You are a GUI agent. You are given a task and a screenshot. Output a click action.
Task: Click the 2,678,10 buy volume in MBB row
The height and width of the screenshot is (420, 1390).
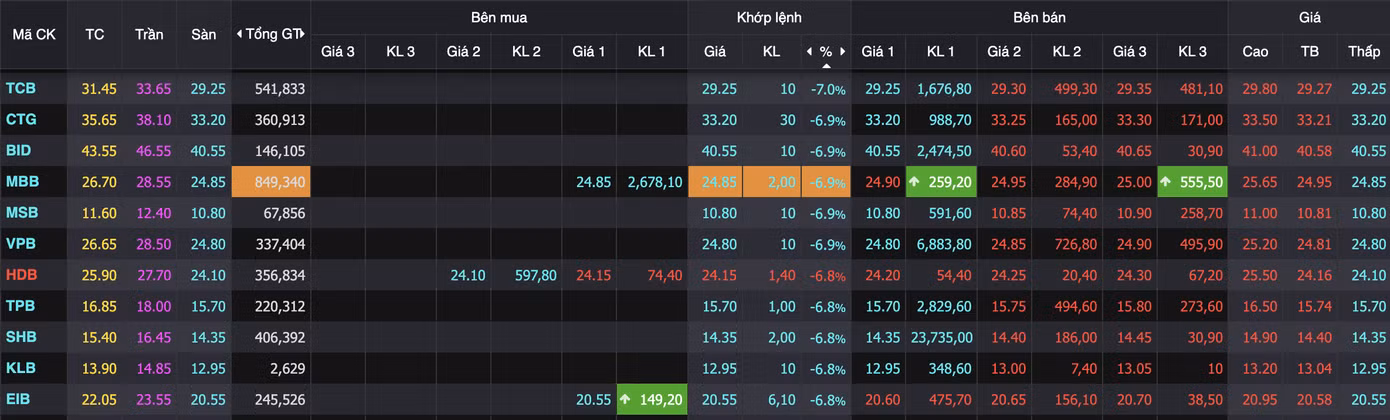coord(655,182)
